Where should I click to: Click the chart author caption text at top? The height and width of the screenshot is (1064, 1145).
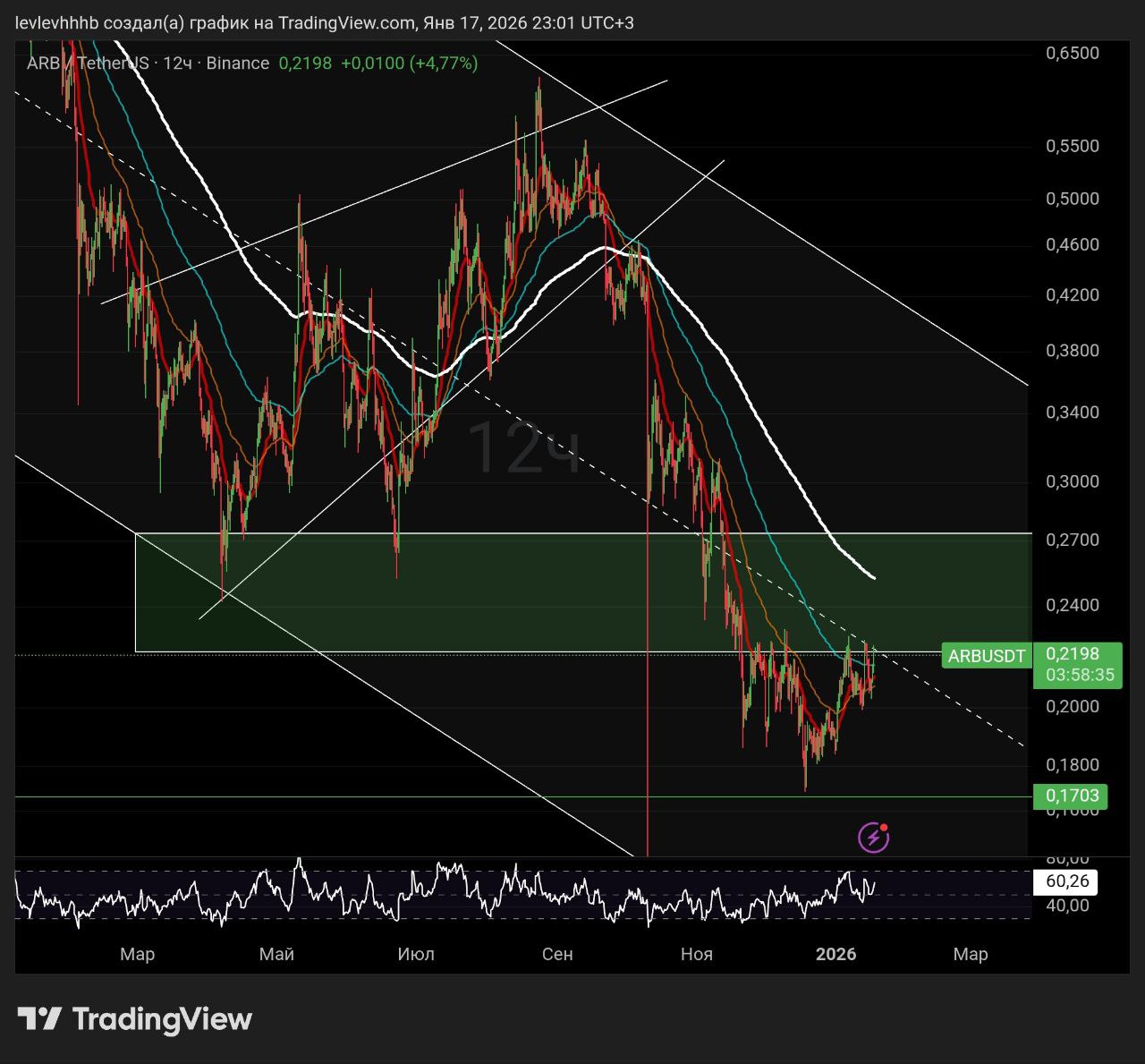pyautogui.click(x=324, y=22)
